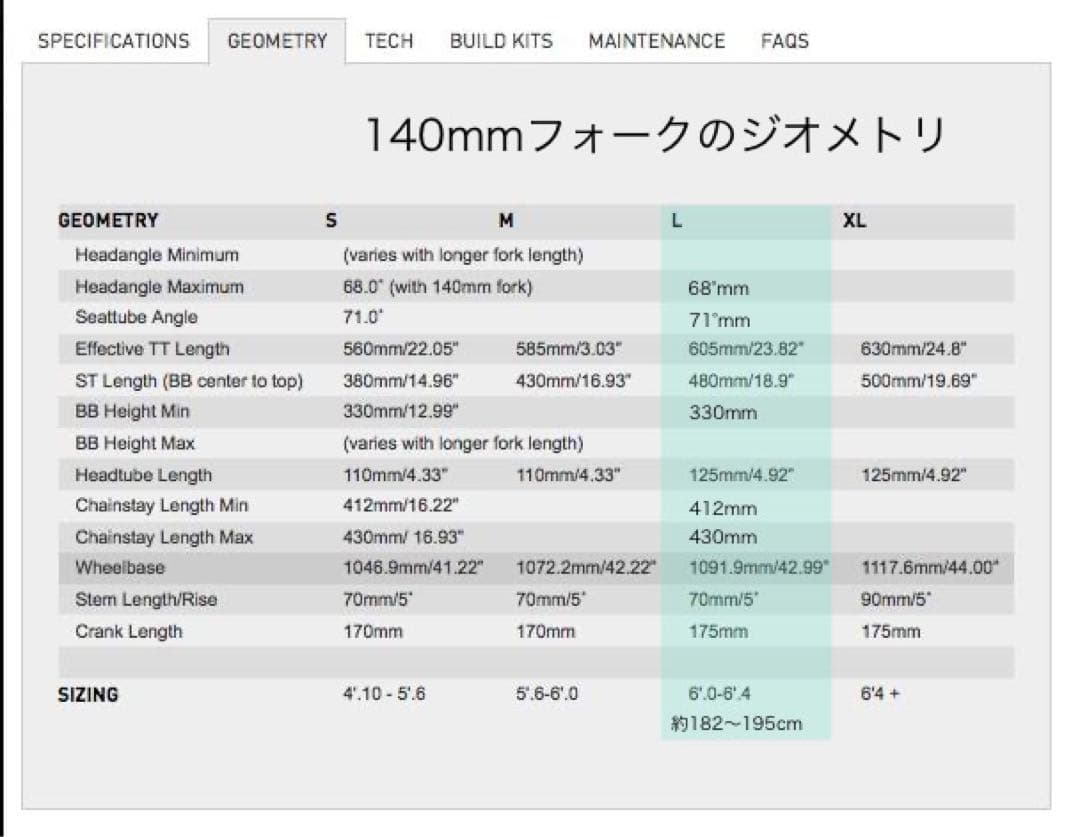Go to the Maintenance tab
Viewport: 1080px width, 837px height.
[x=656, y=41]
